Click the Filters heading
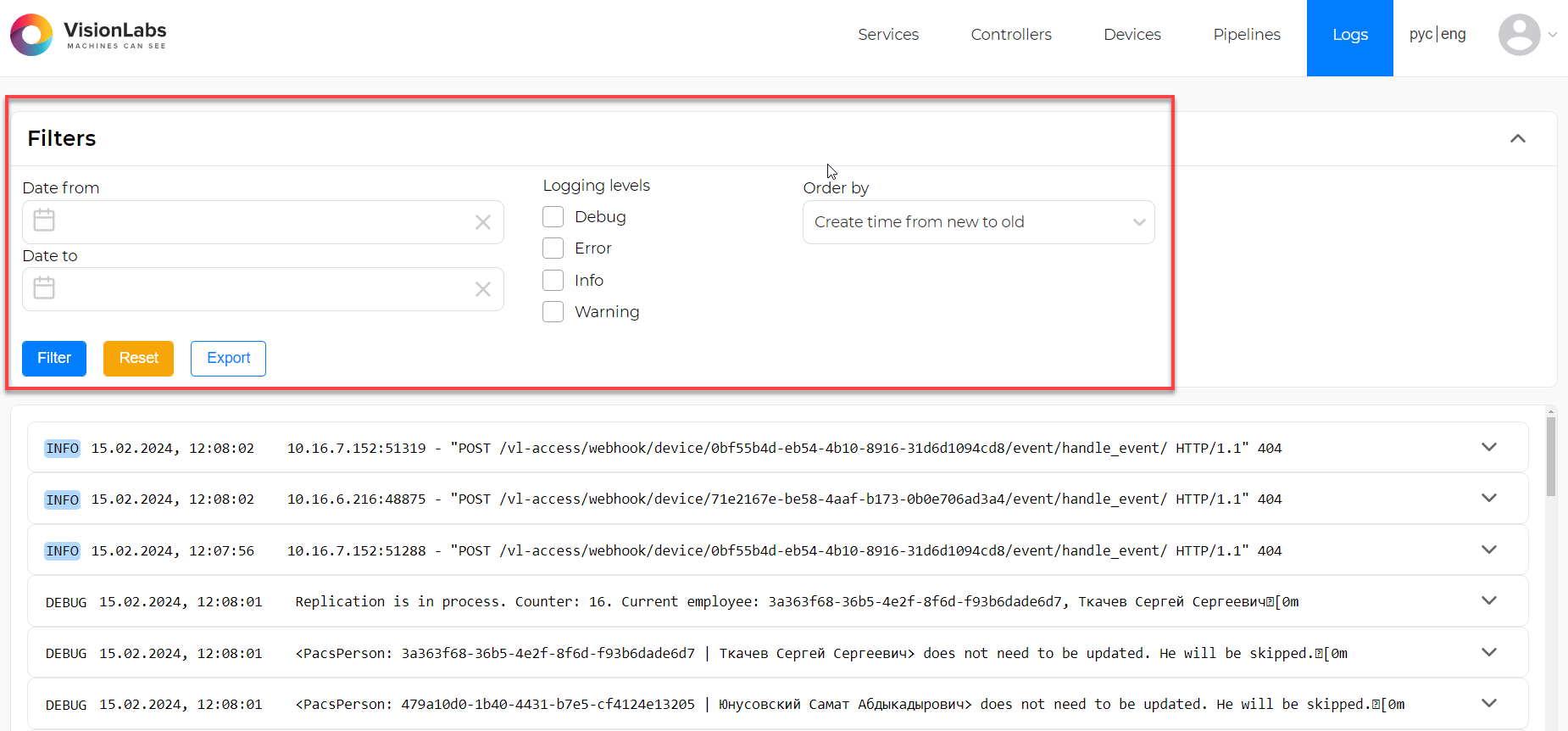1568x731 pixels. click(x=62, y=138)
